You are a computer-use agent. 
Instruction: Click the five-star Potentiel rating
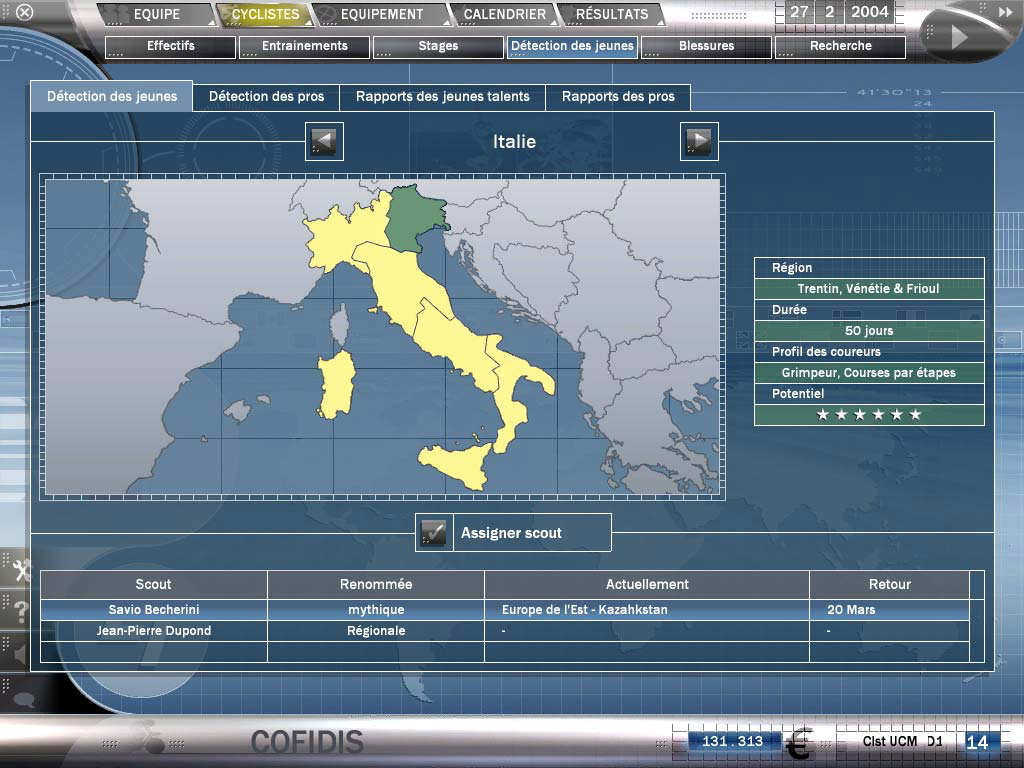pyautogui.click(x=868, y=415)
